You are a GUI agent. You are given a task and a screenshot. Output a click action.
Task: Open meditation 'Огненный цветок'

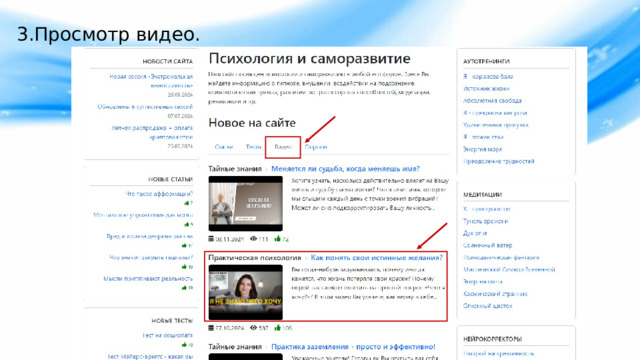pos(487,306)
